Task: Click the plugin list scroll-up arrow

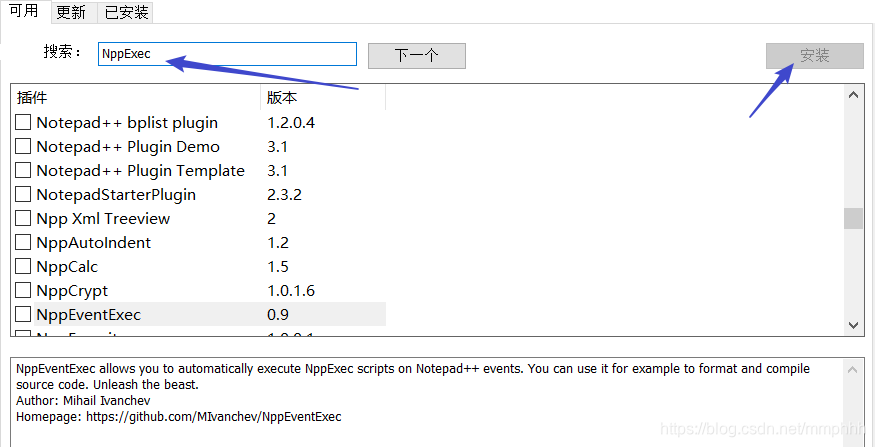Action: pyautogui.click(x=853, y=95)
